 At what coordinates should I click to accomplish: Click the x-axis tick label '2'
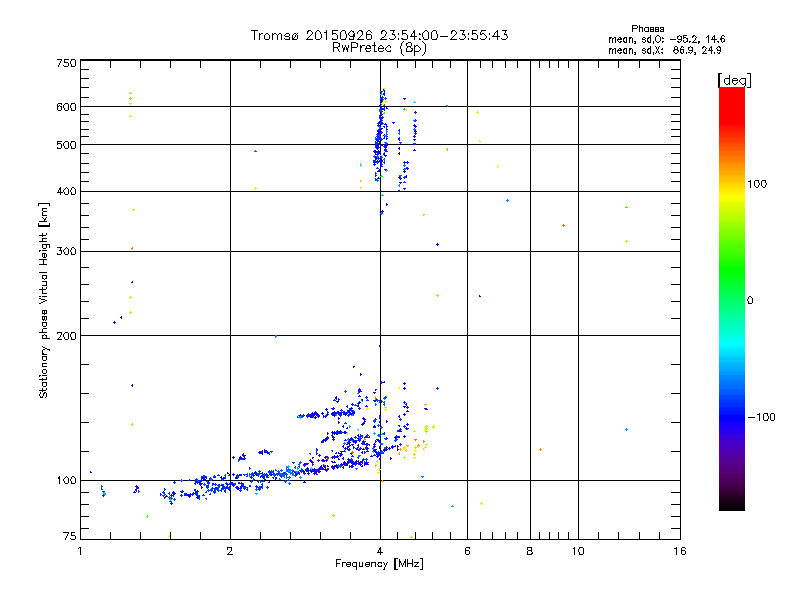pos(230,551)
